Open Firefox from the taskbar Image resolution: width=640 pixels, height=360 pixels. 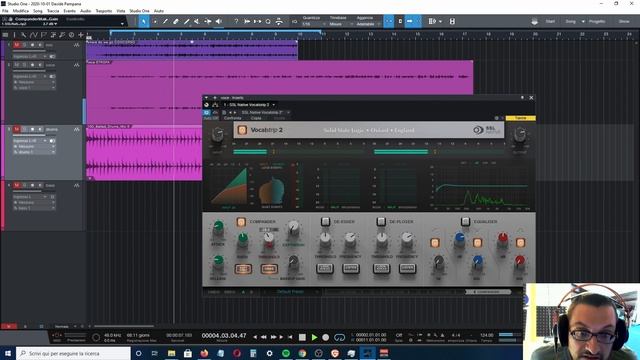204,353
